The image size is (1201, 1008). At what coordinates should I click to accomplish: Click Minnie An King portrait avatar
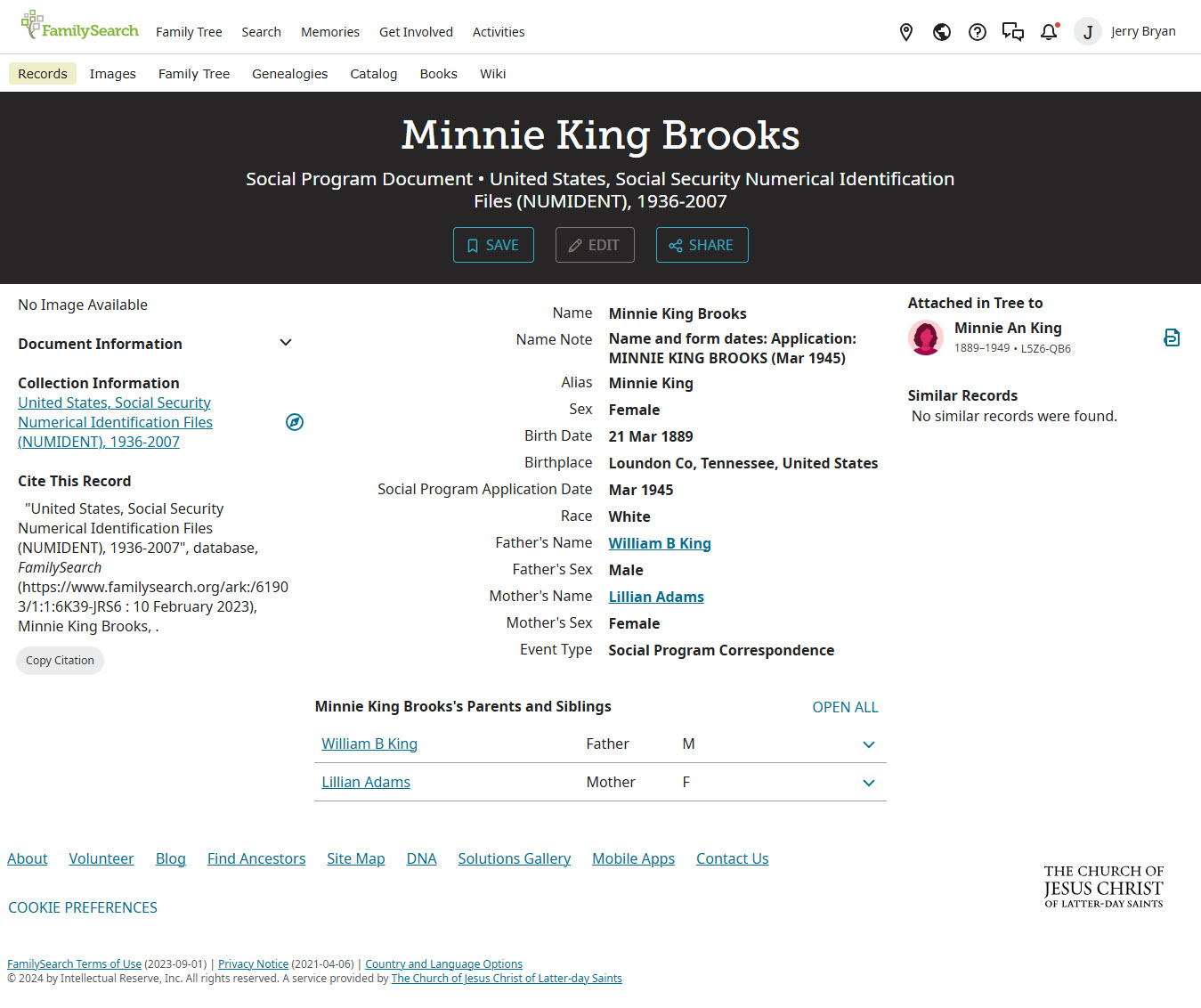tap(926, 337)
